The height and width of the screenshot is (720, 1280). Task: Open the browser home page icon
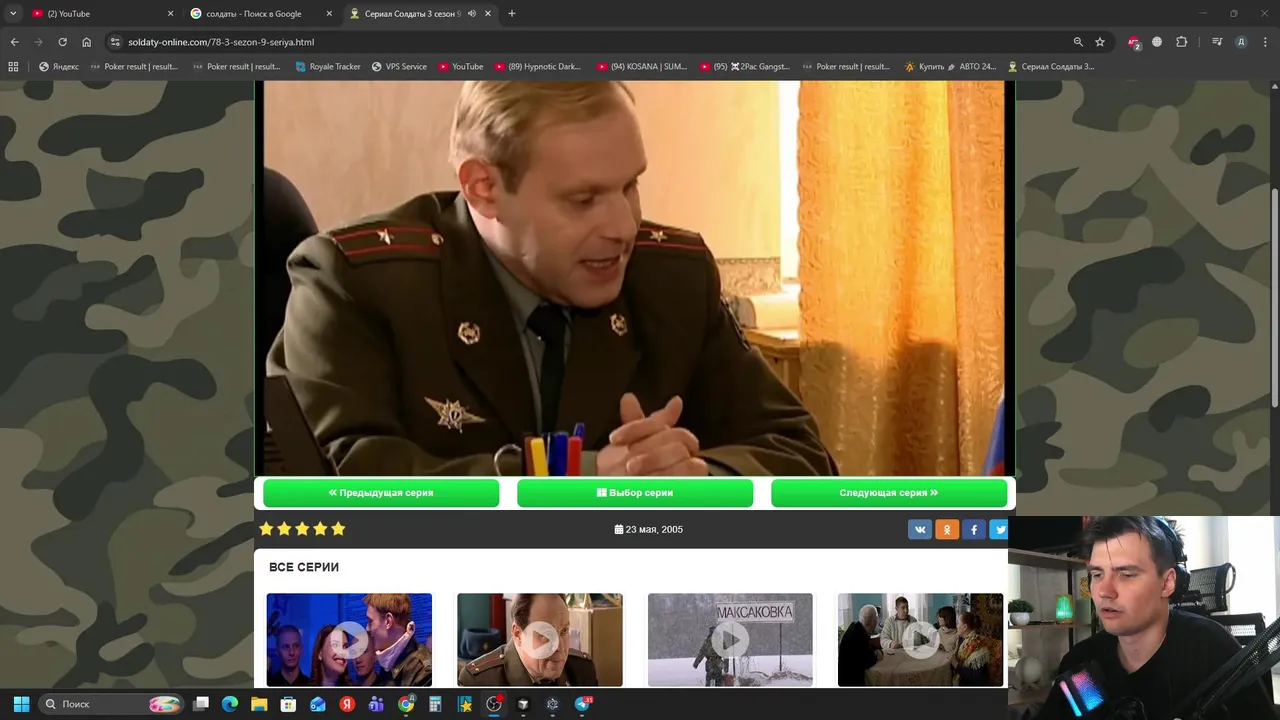[x=86, y=42]
